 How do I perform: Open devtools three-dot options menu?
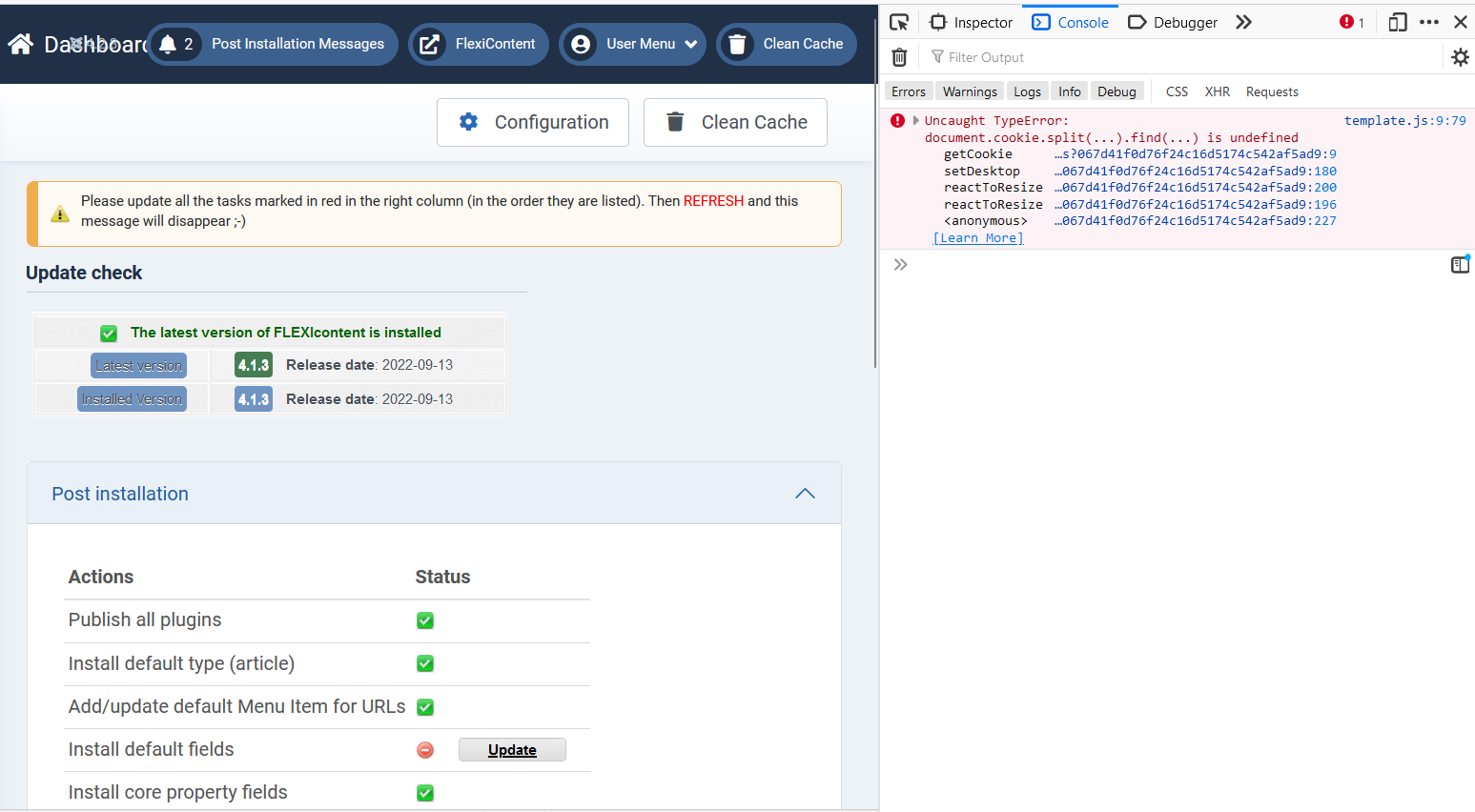coord(1429,22)
